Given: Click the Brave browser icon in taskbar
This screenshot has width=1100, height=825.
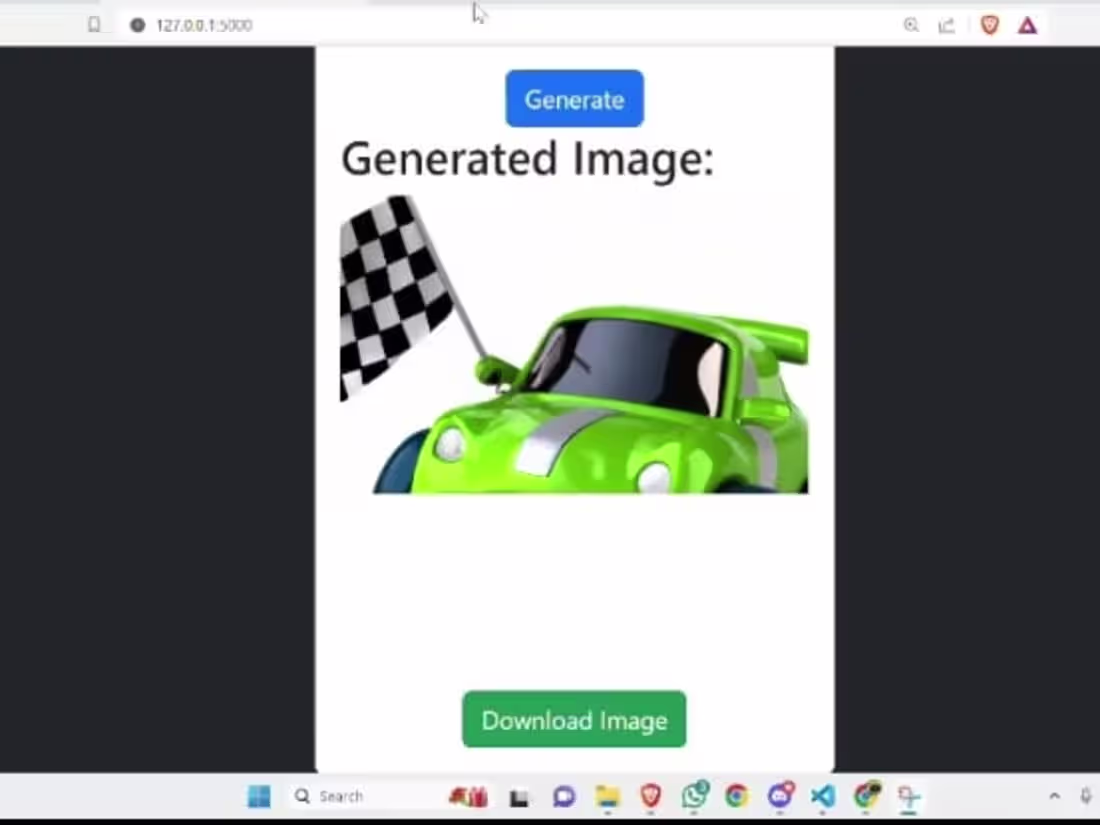Looking at the screenshot, I should click(x=651, y=797).
